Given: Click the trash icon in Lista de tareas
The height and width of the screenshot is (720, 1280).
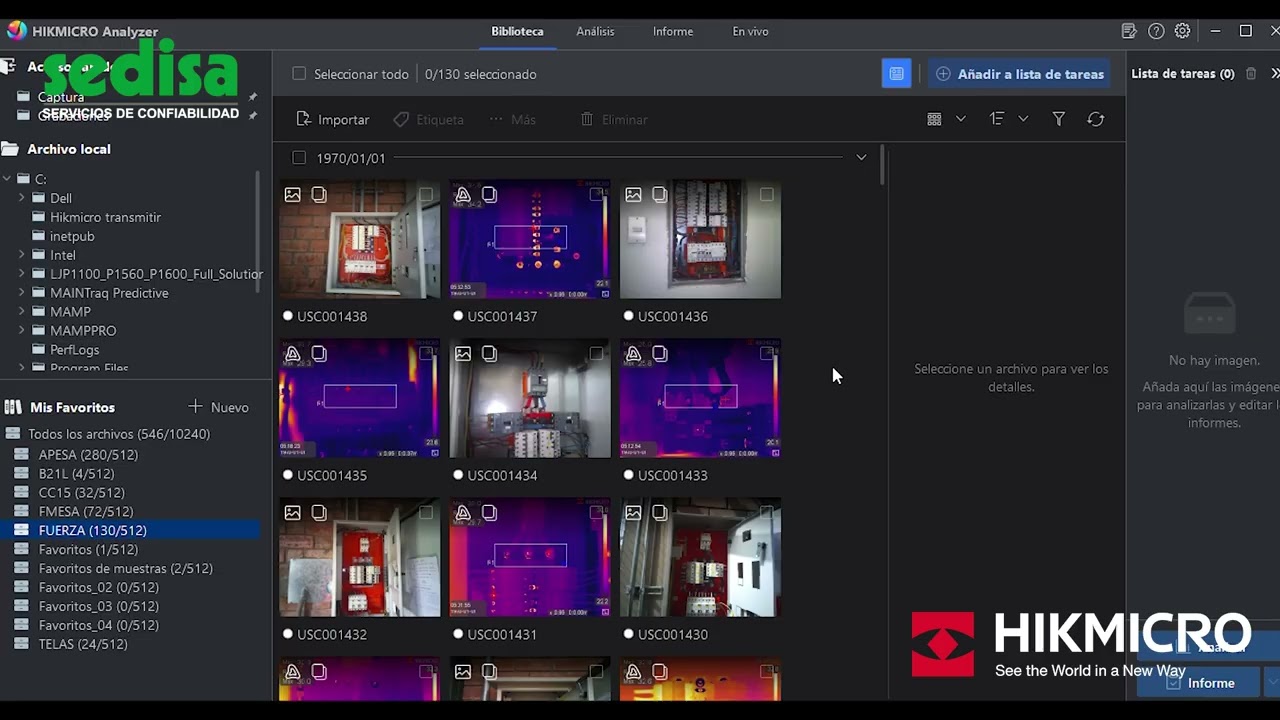Looking at the screenshot, I should click(x=1250, y=74).
